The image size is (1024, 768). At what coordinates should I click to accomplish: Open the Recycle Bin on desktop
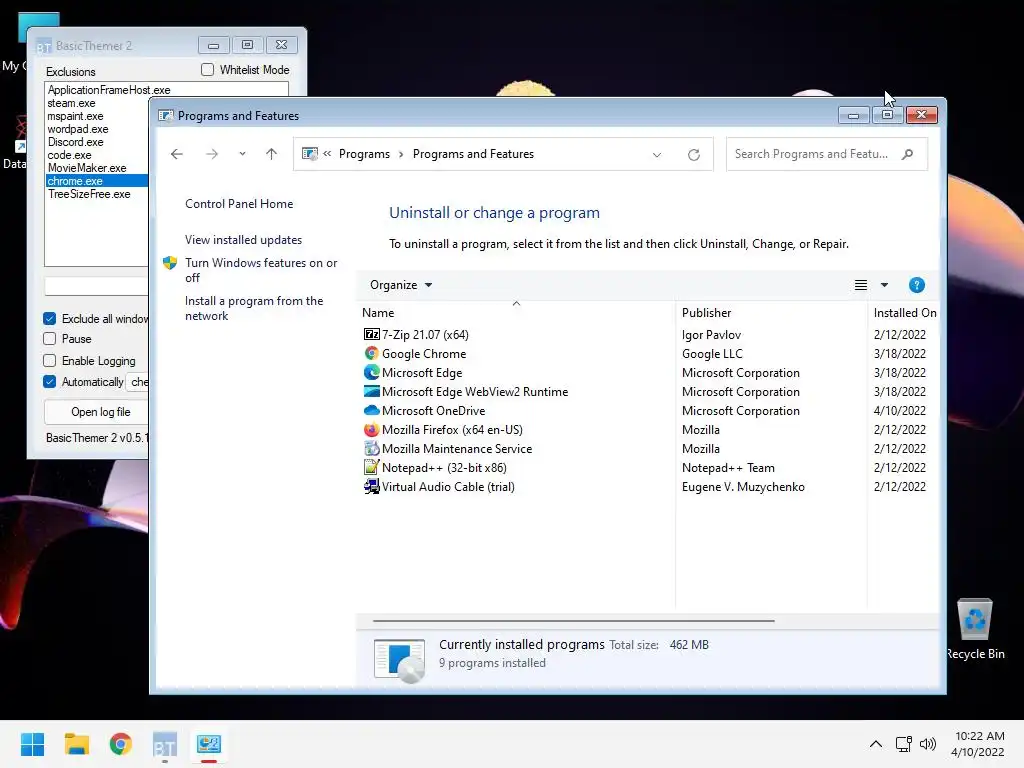pyautogui.click(x=974, y=628)
